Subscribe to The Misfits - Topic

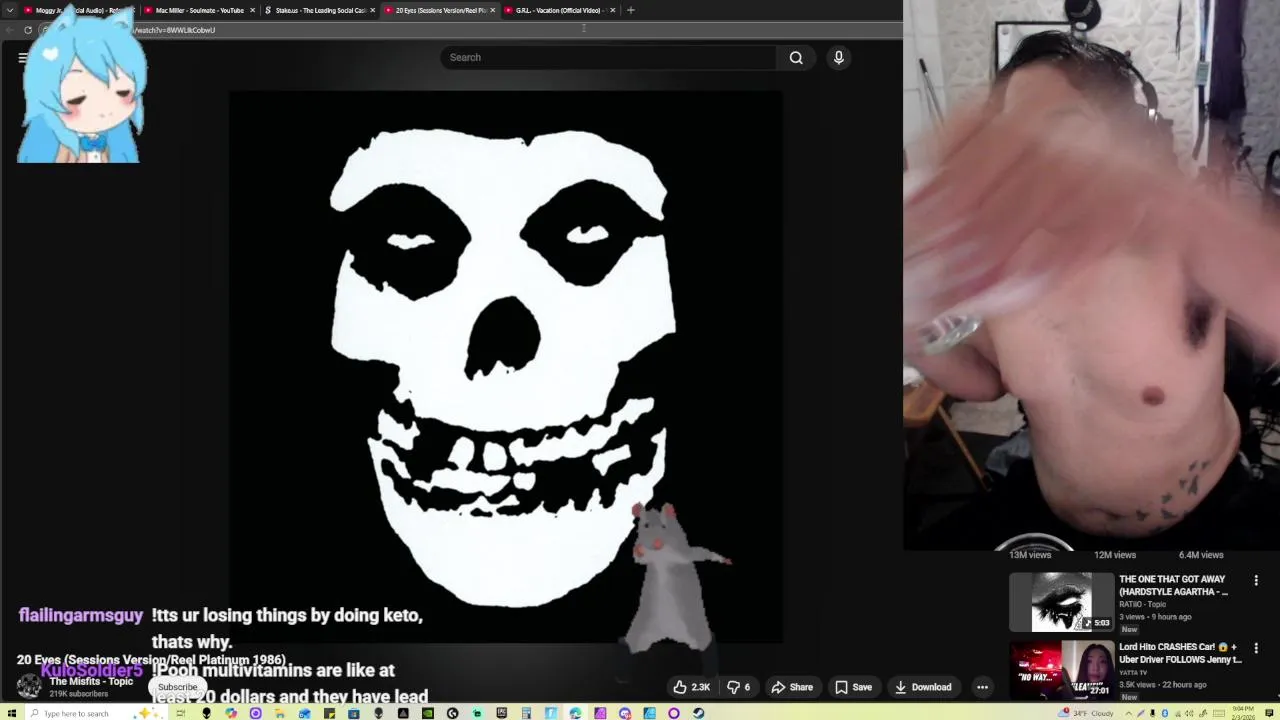(x=177, y=687)
